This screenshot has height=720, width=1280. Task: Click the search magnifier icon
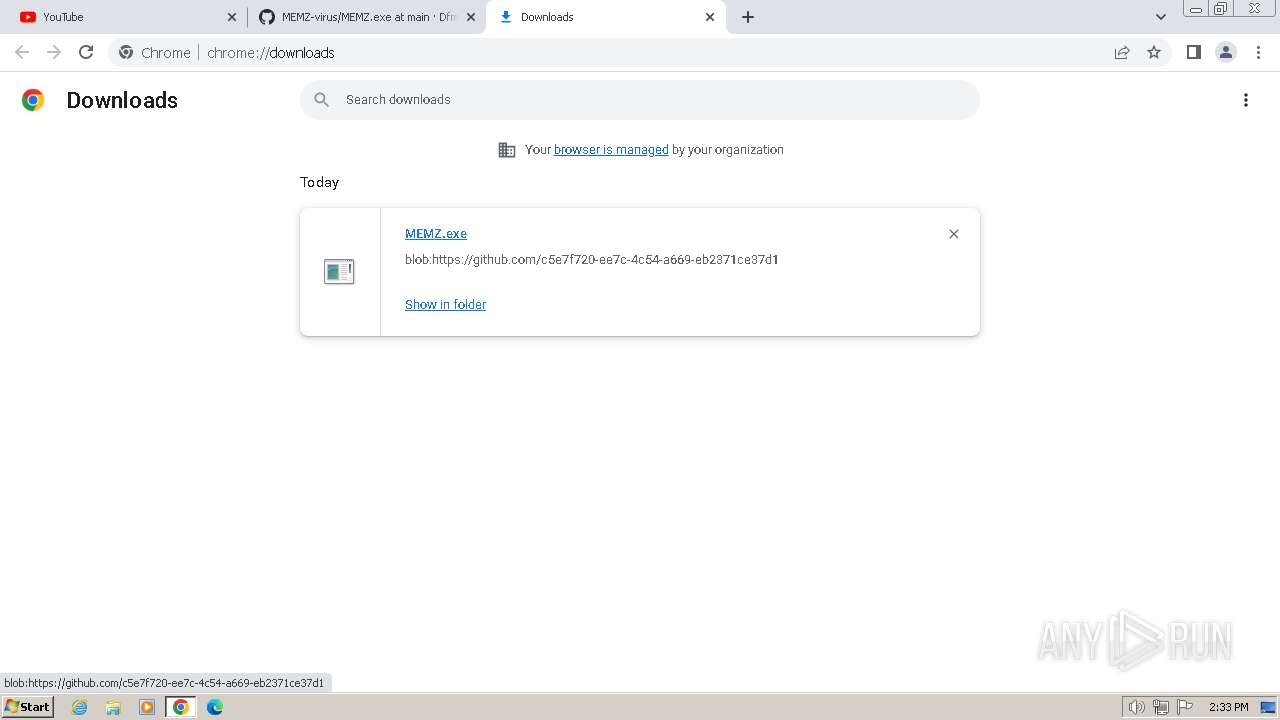321,100
